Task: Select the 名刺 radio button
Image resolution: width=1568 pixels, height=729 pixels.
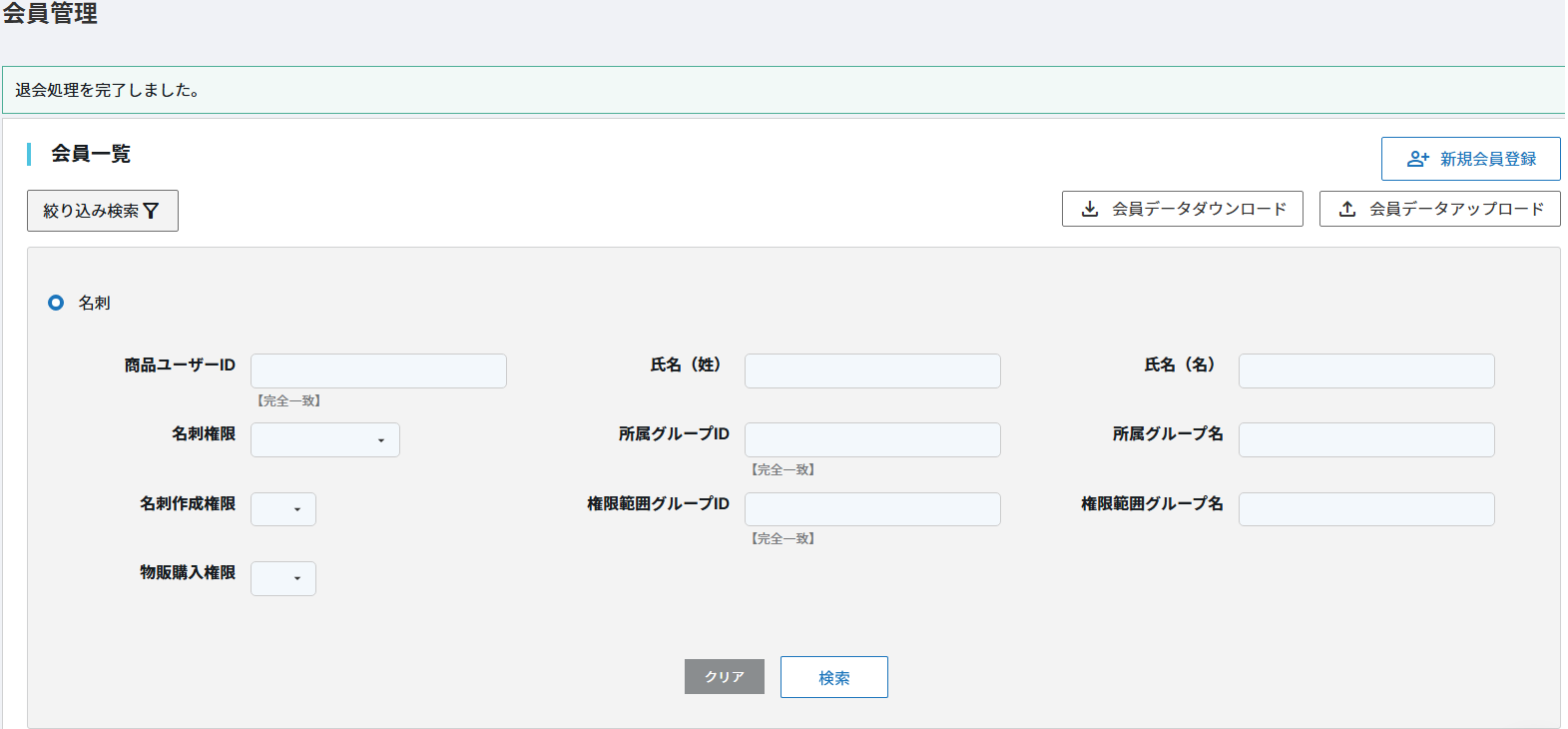Action: coord(56,303)
